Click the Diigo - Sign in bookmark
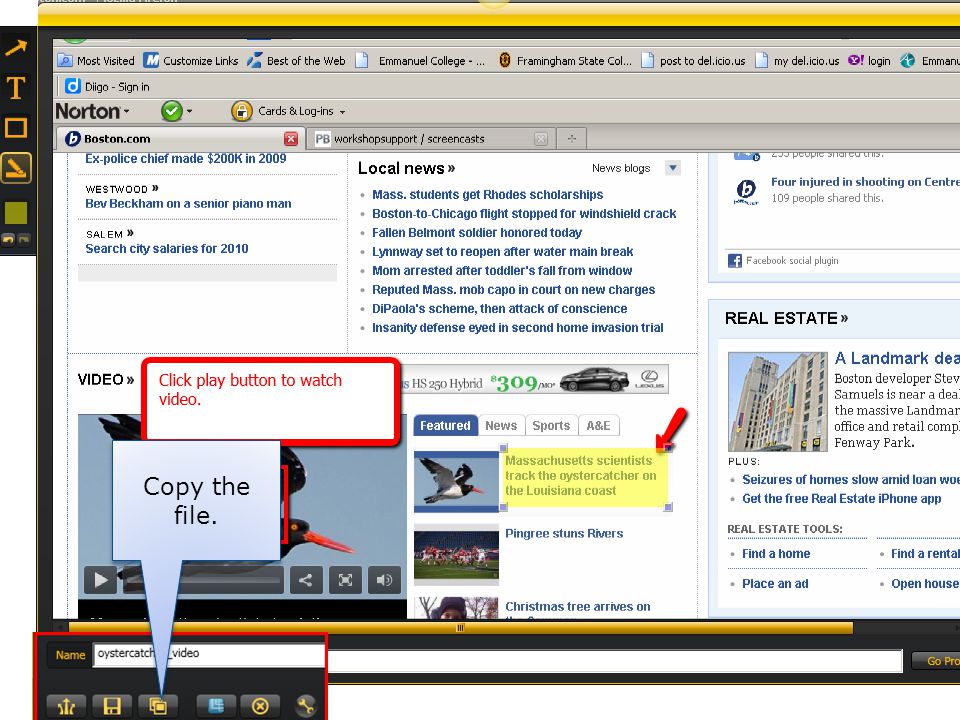Image resolution: width=960 pixels, height=720 pixels. (x=107, y=87)
